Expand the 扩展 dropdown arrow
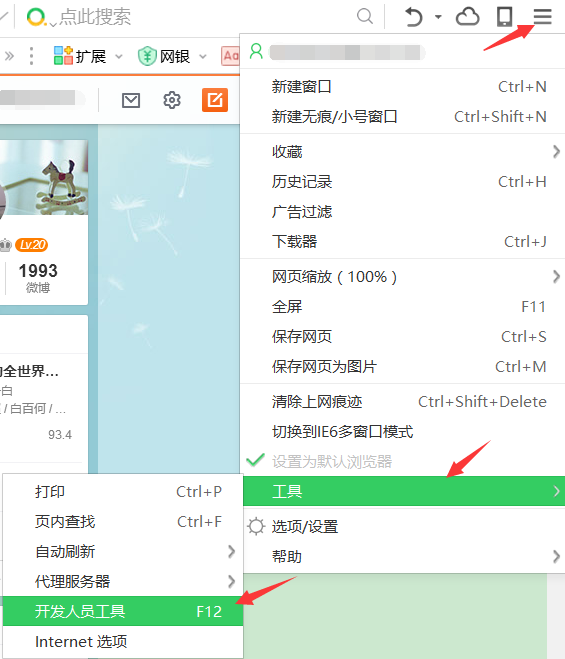This screenshot has width=565, height=659. pos(119,56)
